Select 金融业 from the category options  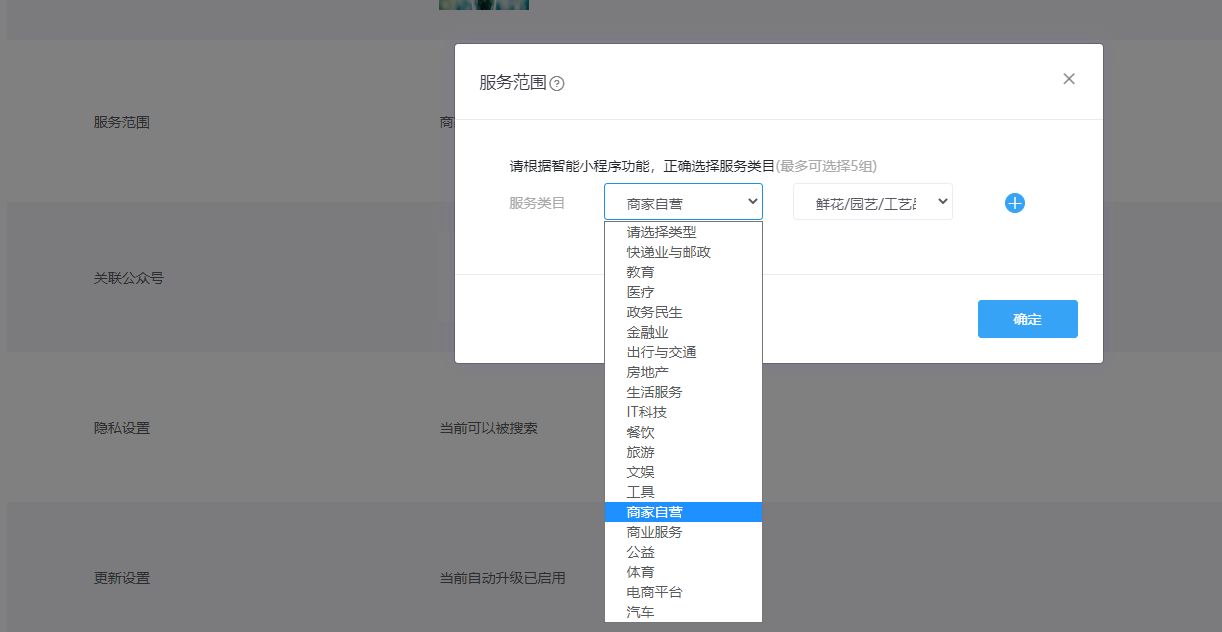click(x=645, y=331)
